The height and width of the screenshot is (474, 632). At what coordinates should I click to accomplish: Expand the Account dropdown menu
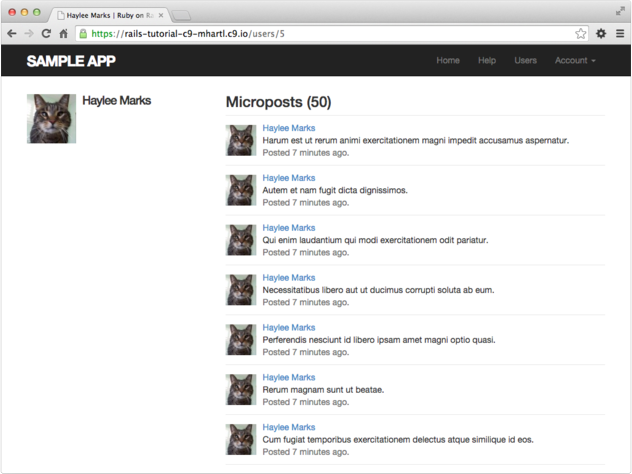click(575, 61)
